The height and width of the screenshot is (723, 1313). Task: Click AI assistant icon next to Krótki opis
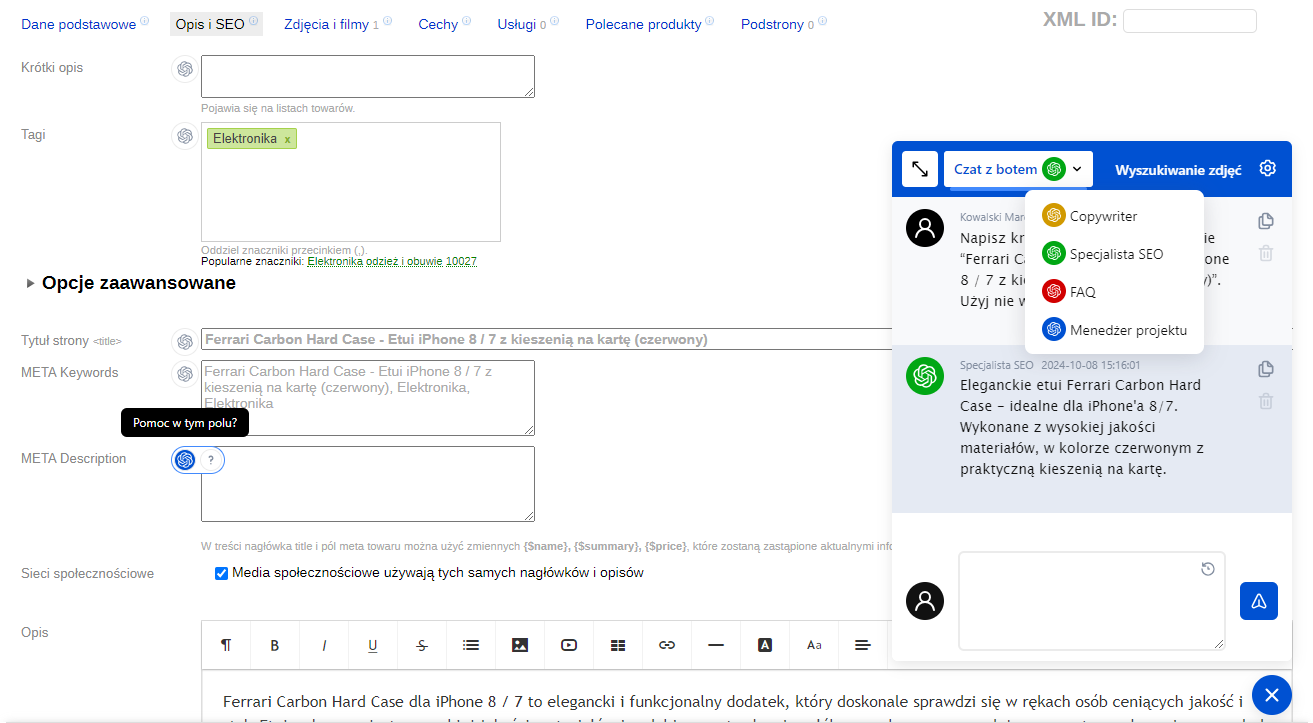pyautogui.click(x=184, y=69)
